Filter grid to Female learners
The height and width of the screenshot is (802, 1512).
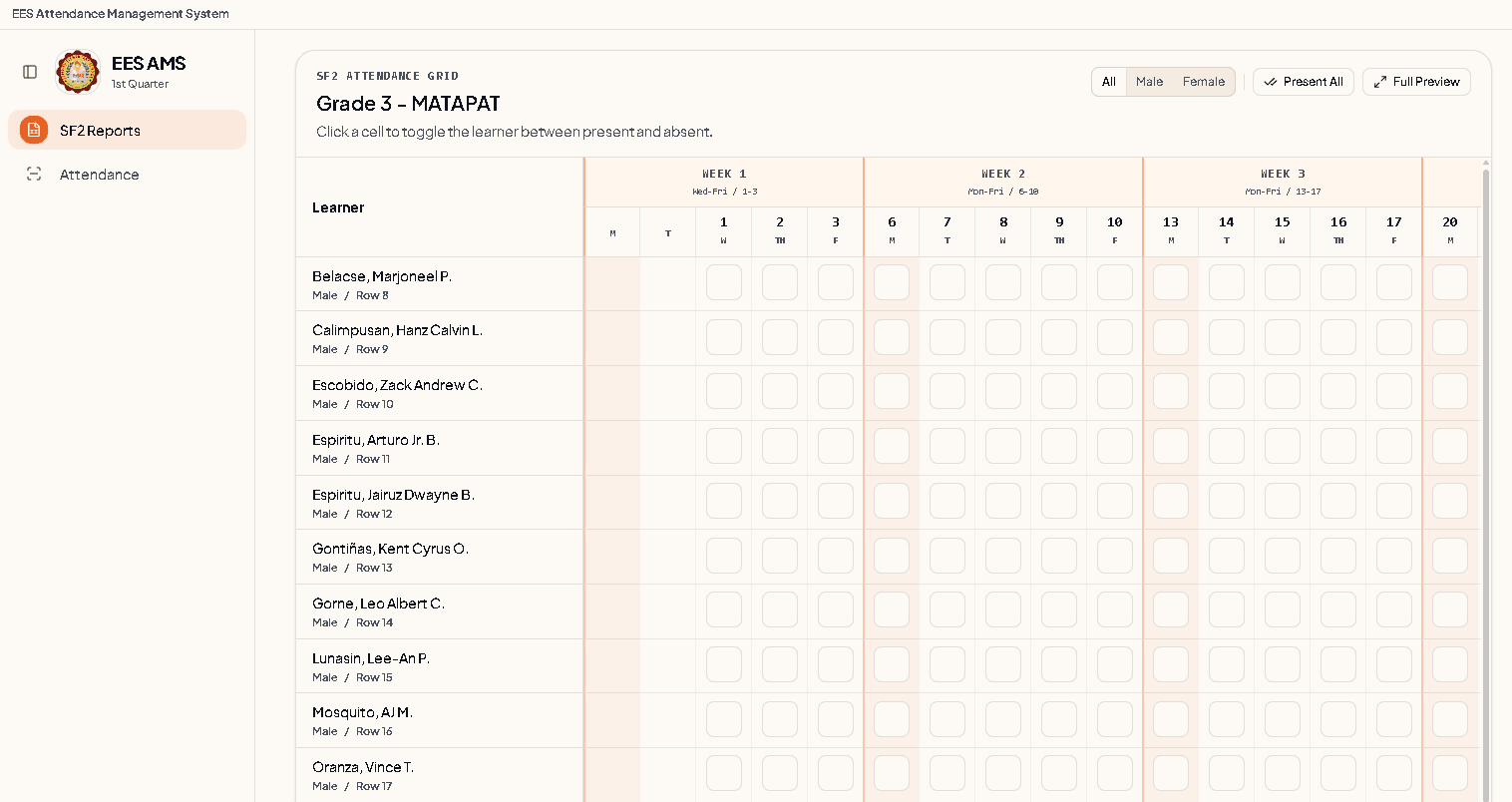[1204, 82]
